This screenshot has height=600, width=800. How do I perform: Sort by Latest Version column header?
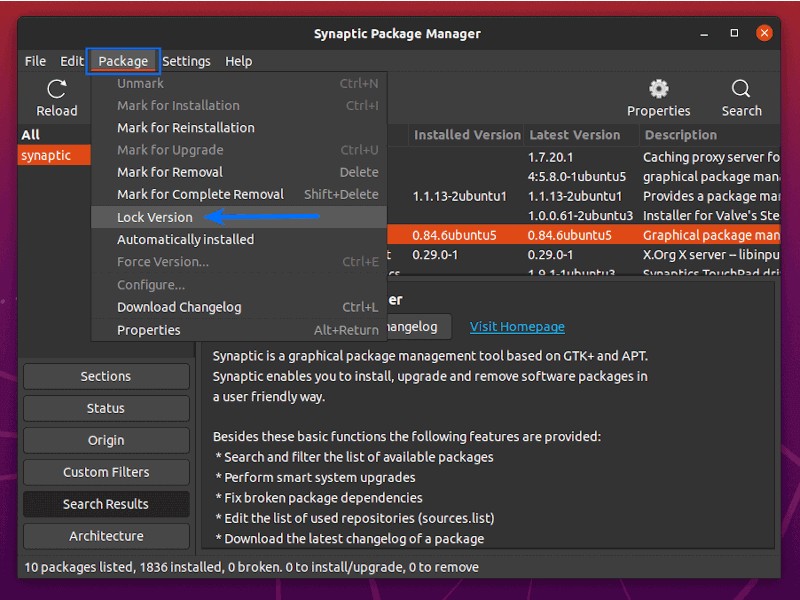(x=575, y=135)
